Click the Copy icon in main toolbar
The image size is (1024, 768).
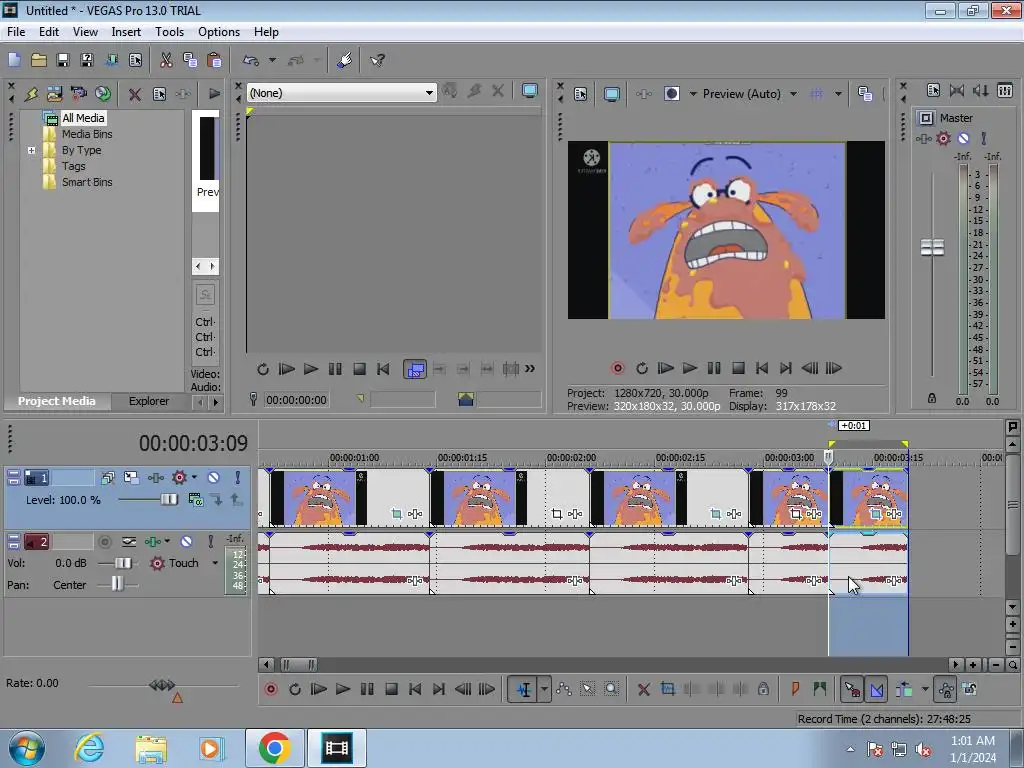[x=190, y=60]
